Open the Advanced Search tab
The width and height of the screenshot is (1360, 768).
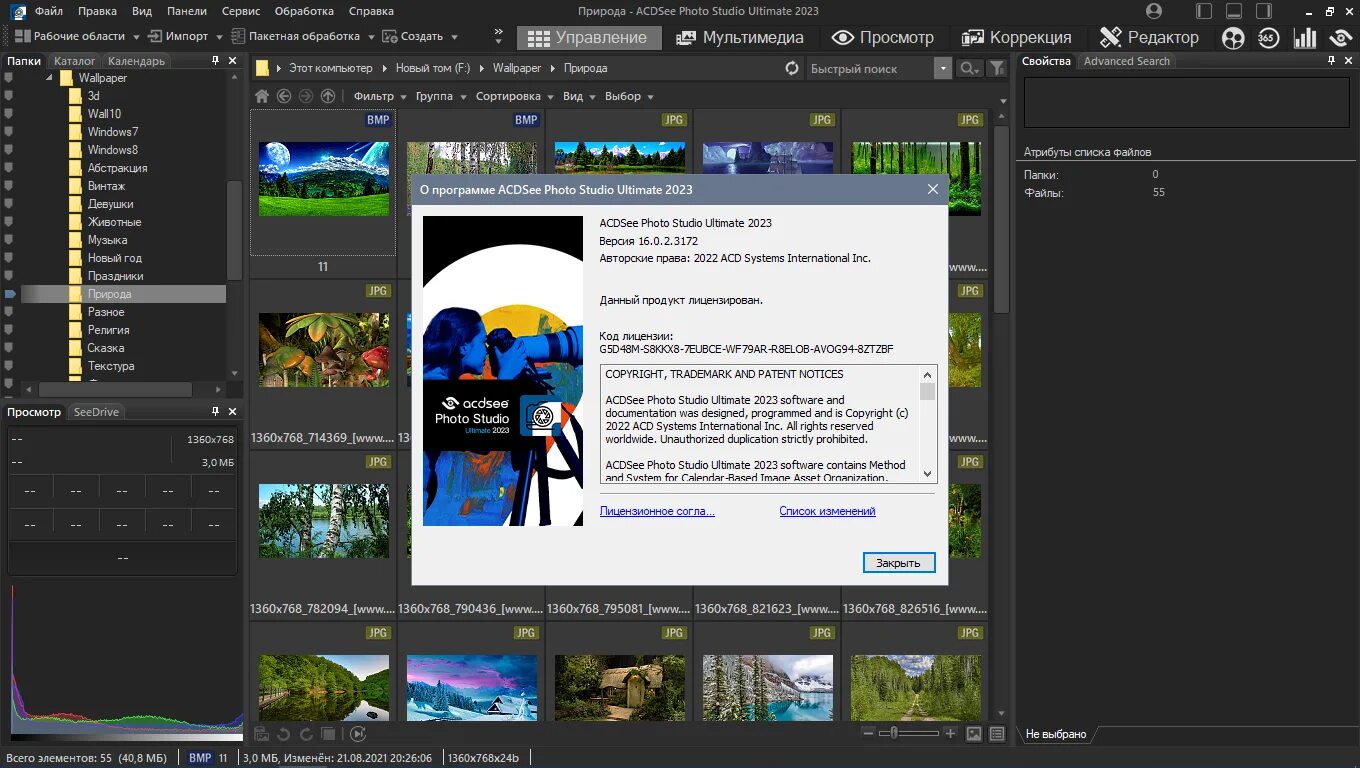[1127, 61]
